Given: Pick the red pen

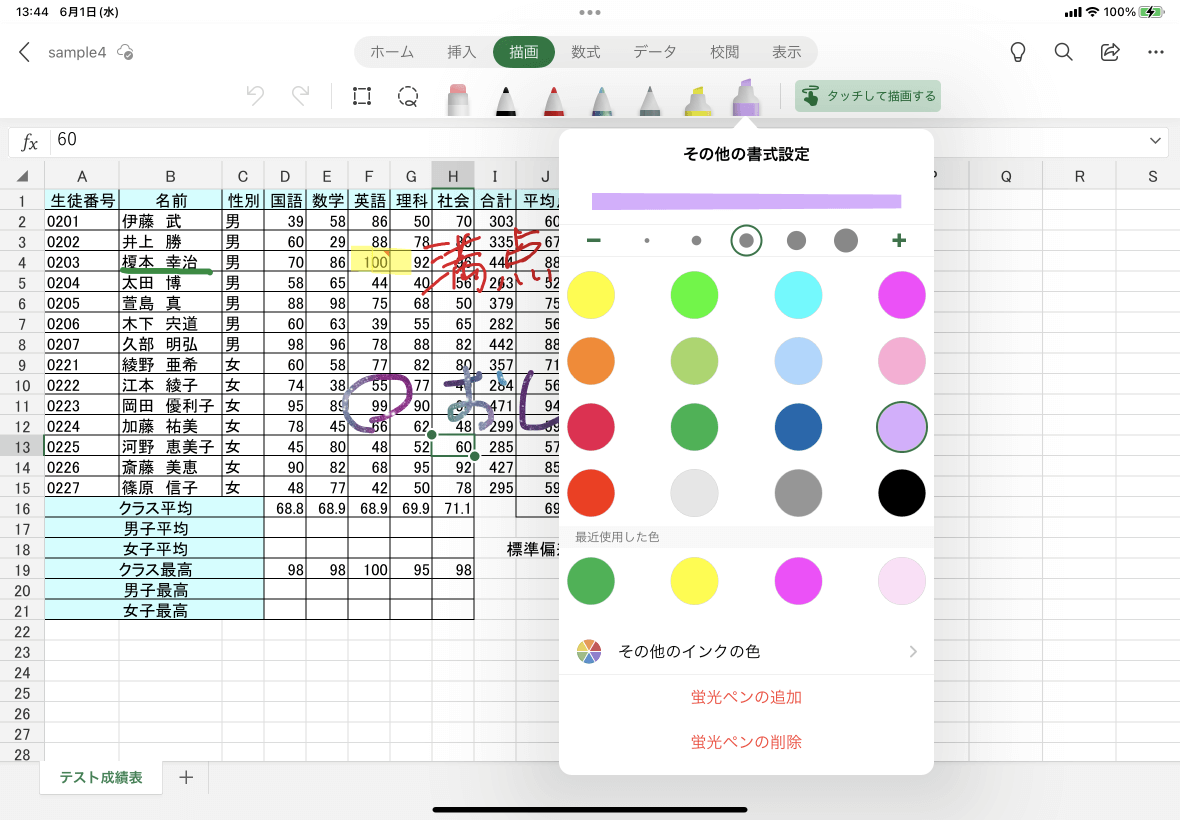Looking at the screenshot, I should (554, 100).
